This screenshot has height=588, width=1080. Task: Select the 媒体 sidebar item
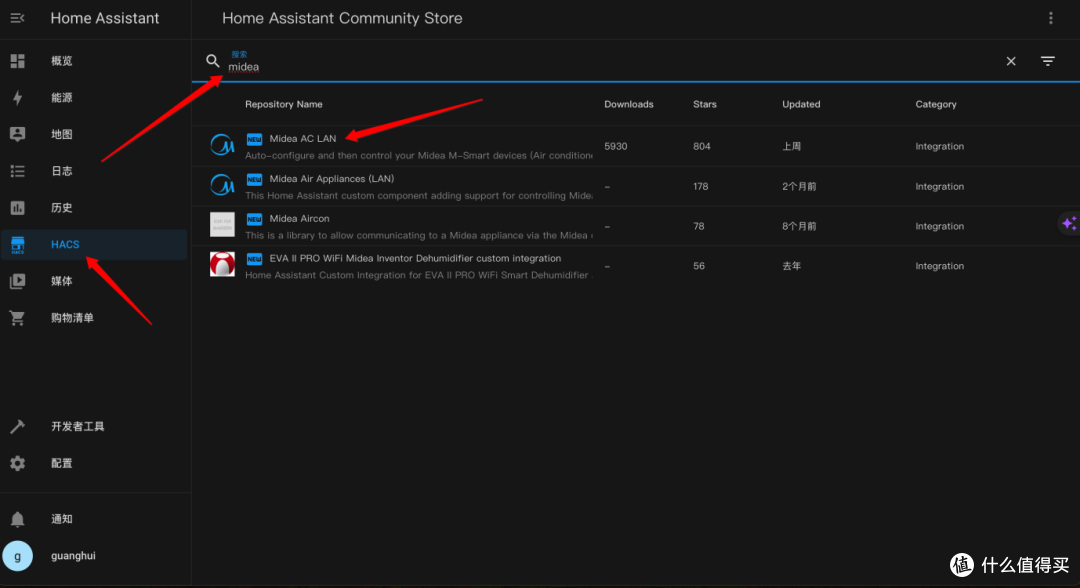pos(95,281)
